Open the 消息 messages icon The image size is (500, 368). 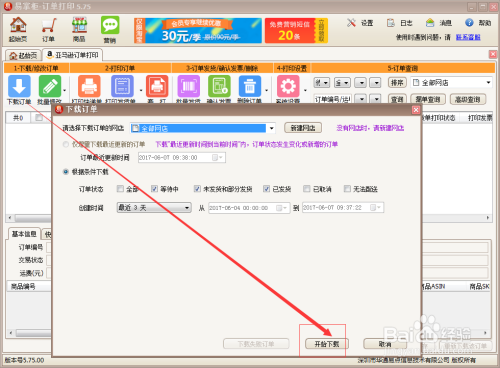[439, 23]
